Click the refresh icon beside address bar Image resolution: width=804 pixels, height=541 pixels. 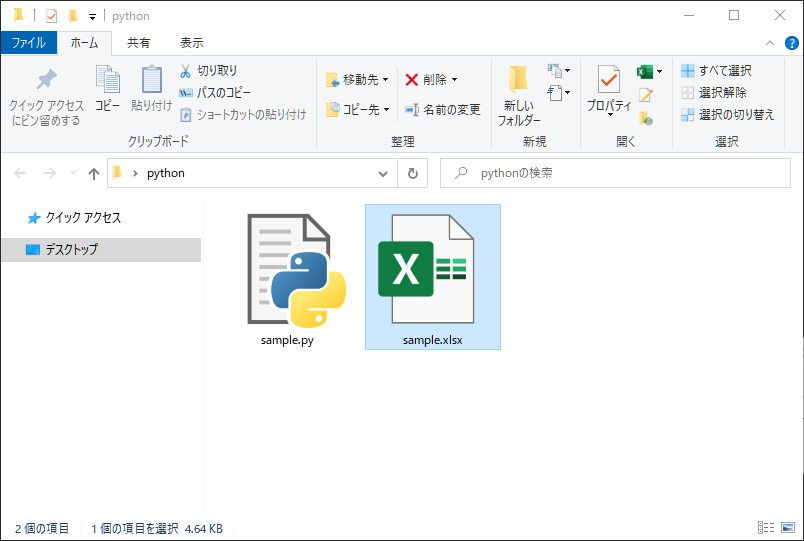(412, 173)
